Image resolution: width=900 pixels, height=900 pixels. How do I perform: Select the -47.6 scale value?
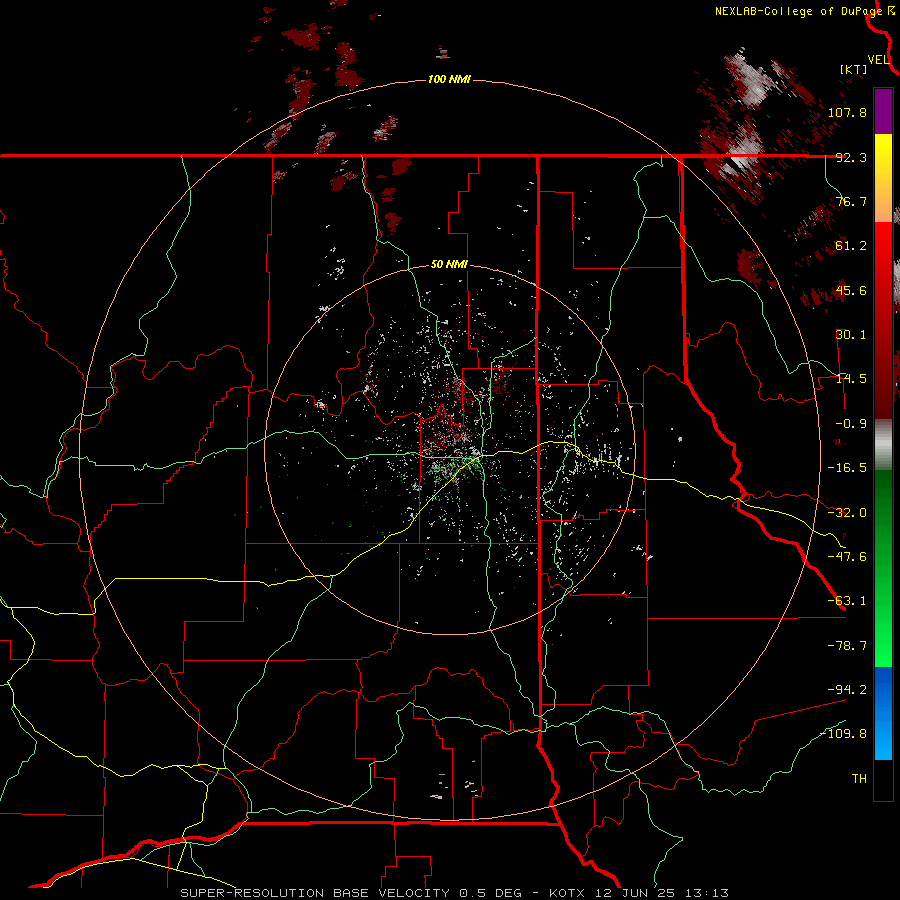(x=847, y=557)
